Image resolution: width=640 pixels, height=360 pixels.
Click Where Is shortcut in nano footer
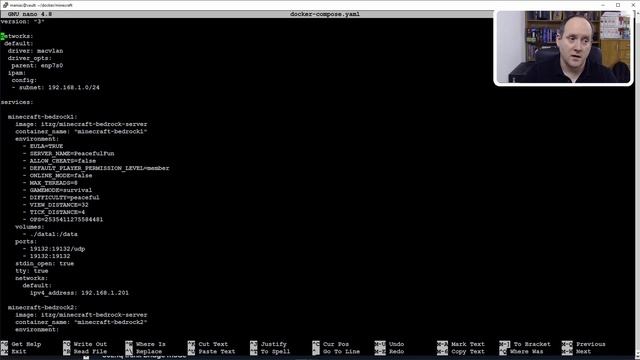pos(146,344)
